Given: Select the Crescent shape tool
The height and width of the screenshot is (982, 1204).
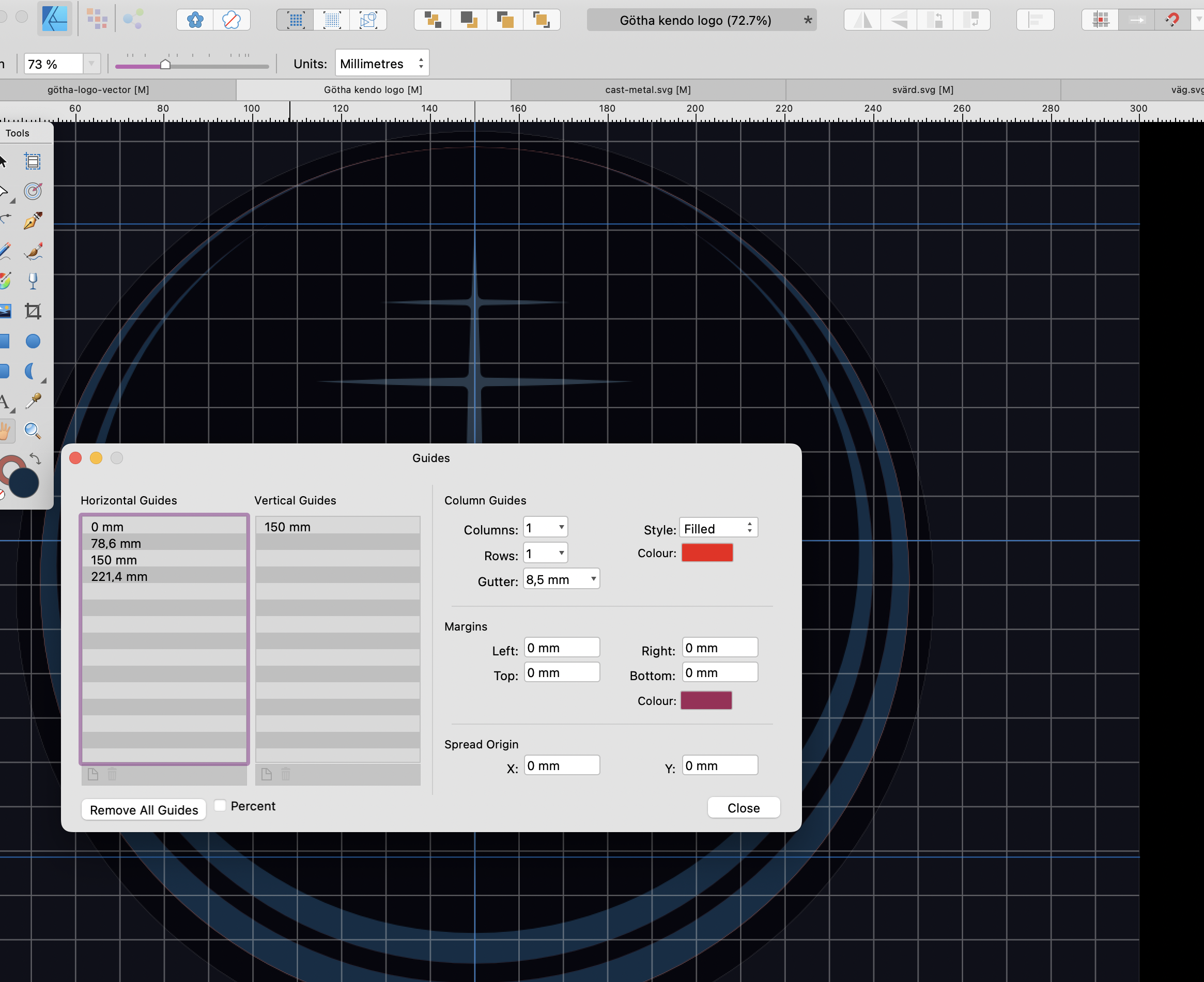Looking at the screenshot, I should pos(32,371).
